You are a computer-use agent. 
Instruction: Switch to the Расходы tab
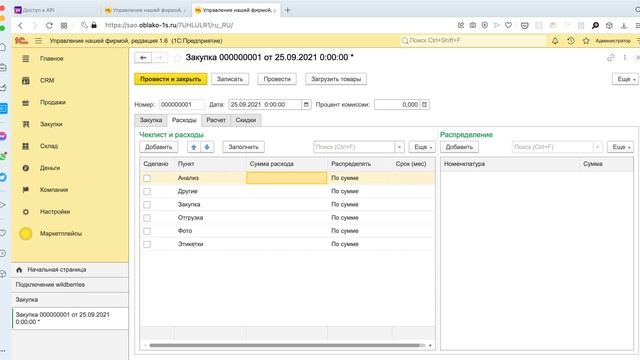click(x=184, y=120)
